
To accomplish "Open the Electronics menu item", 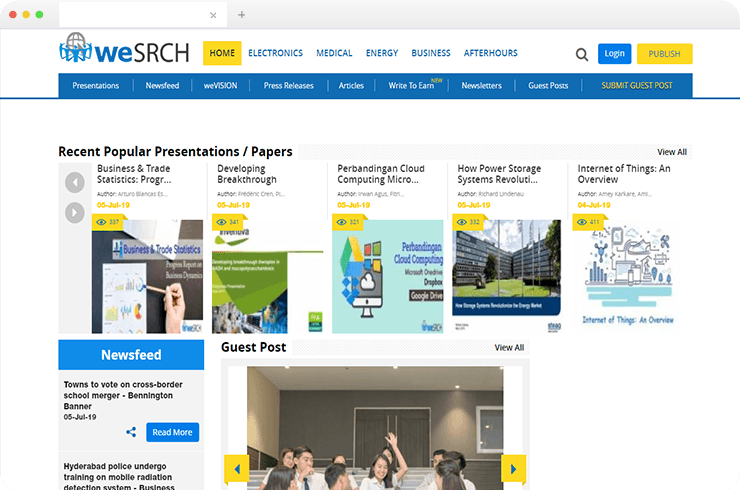I will click(275, 53).
